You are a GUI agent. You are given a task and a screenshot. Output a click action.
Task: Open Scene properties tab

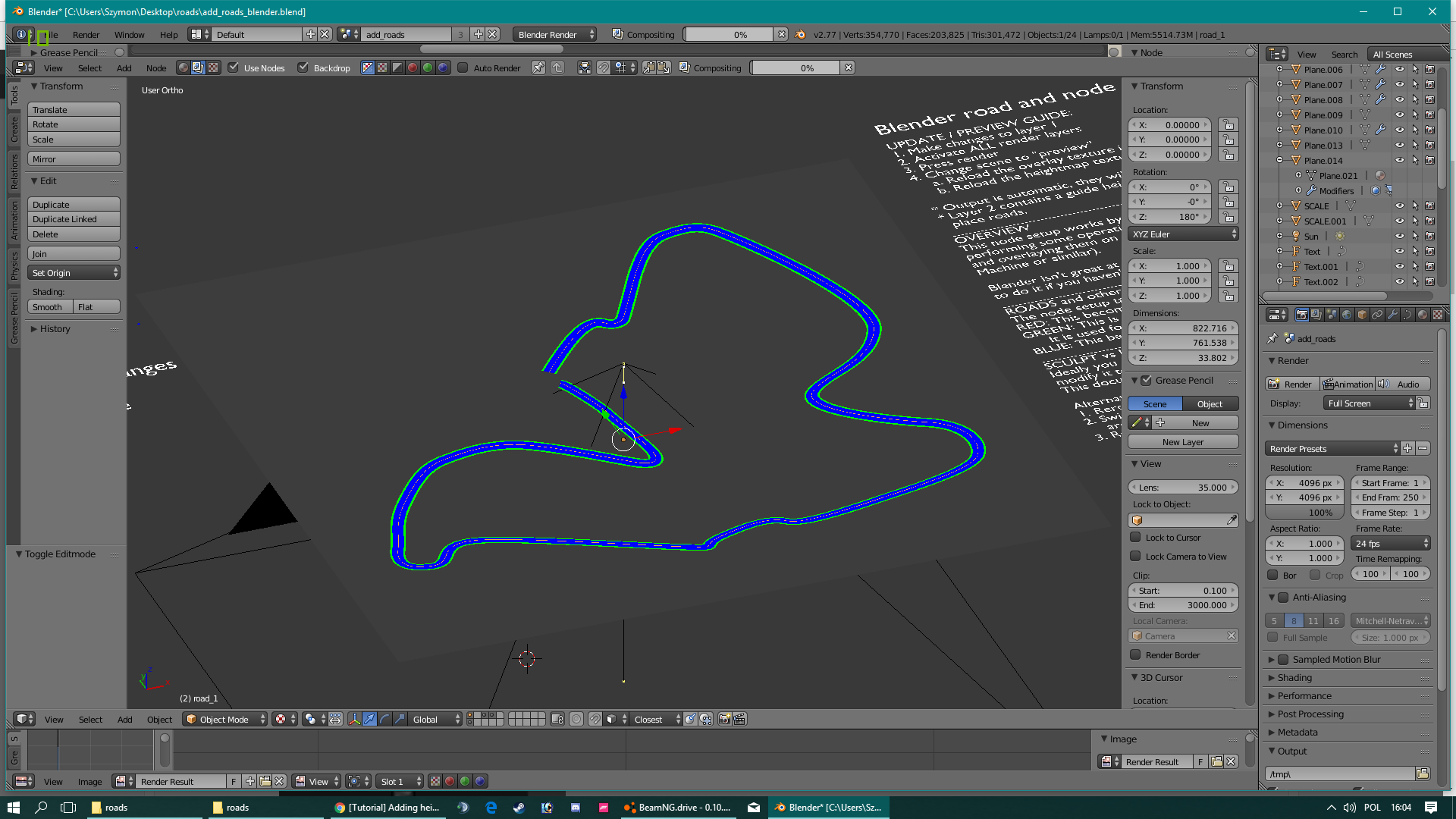click(1332, 315)
